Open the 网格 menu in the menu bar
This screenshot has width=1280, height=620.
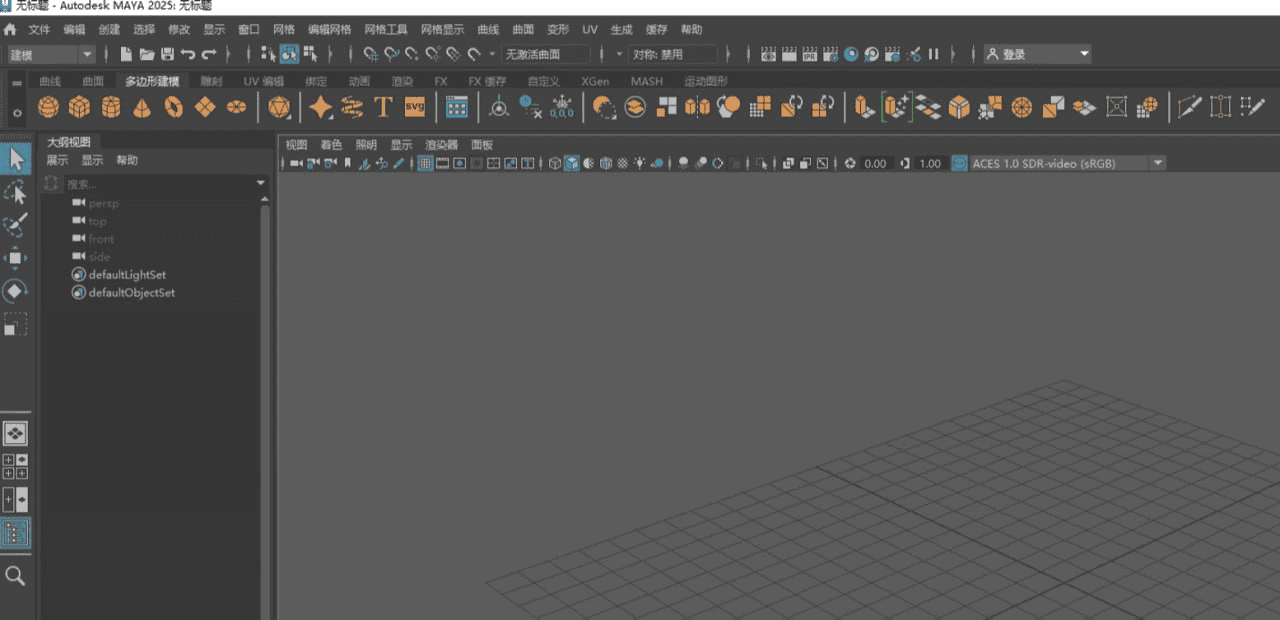(x=284, y=29)
